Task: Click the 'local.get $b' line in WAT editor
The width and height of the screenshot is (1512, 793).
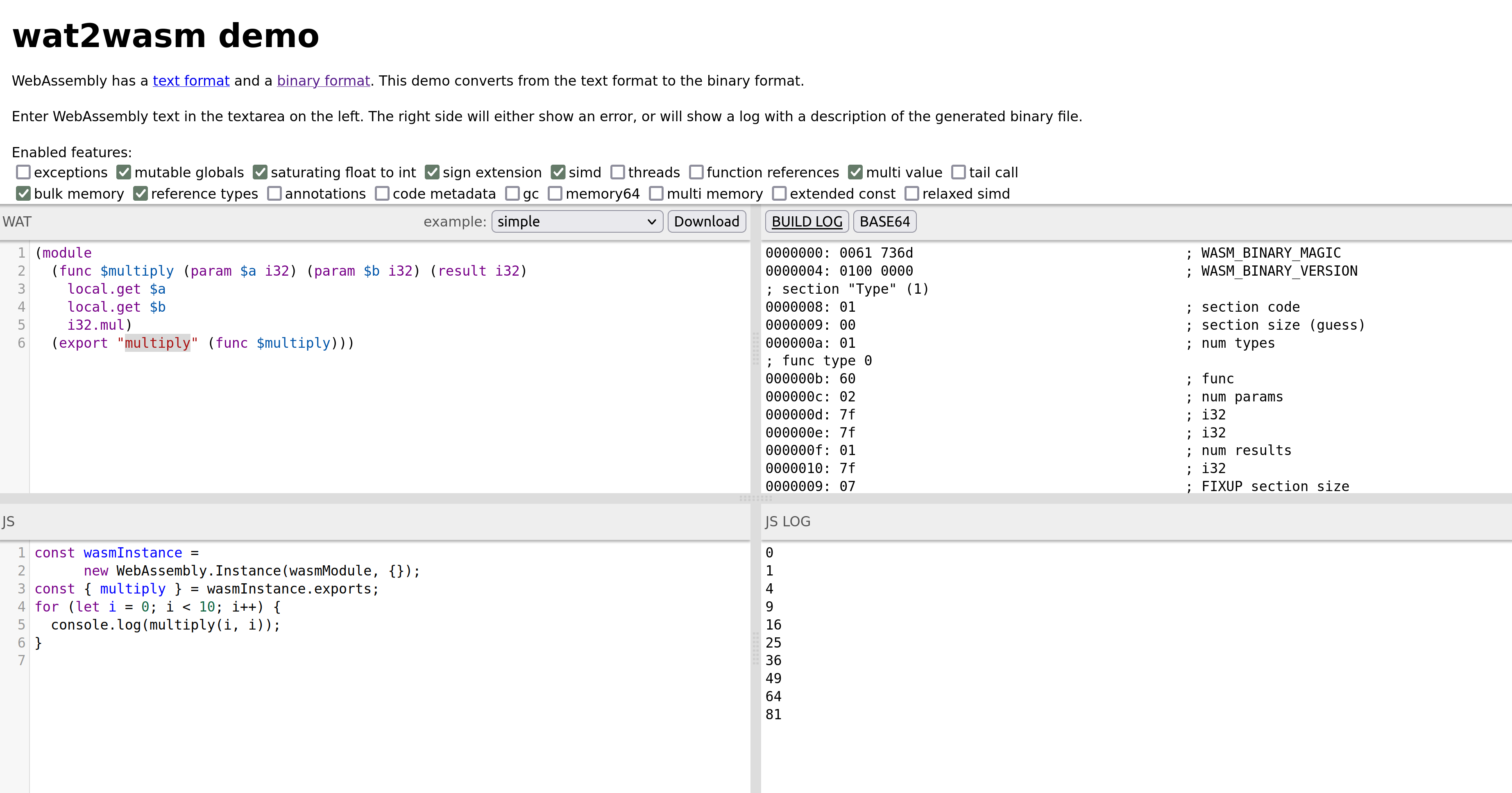Action: click(116, 307)
